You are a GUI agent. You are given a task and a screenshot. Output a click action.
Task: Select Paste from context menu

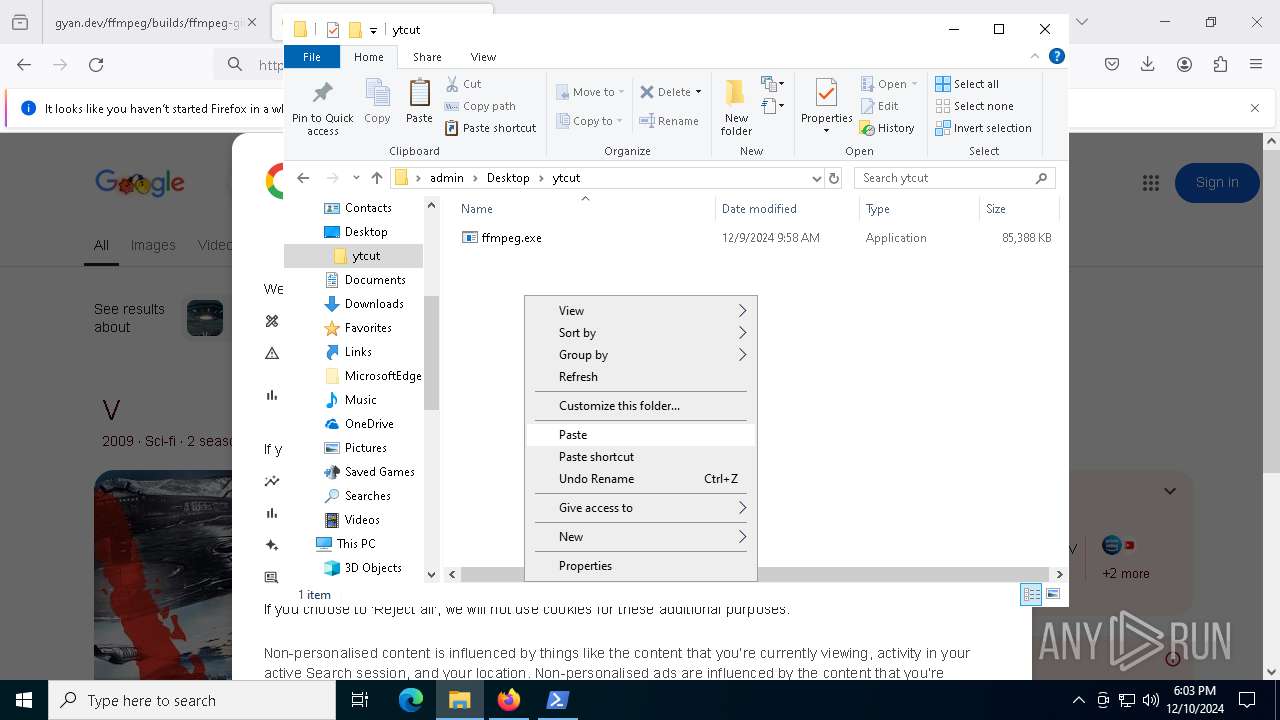(641, 435)
